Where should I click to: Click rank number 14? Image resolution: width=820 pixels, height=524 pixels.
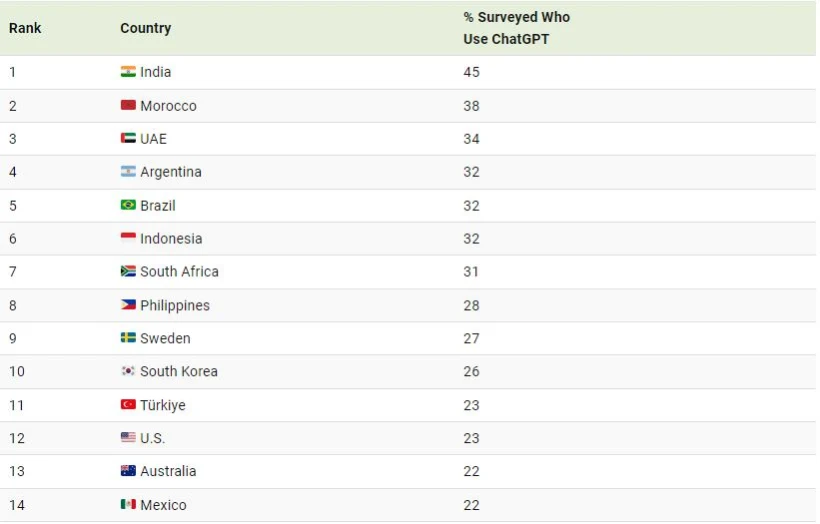[x=17, y=505]
